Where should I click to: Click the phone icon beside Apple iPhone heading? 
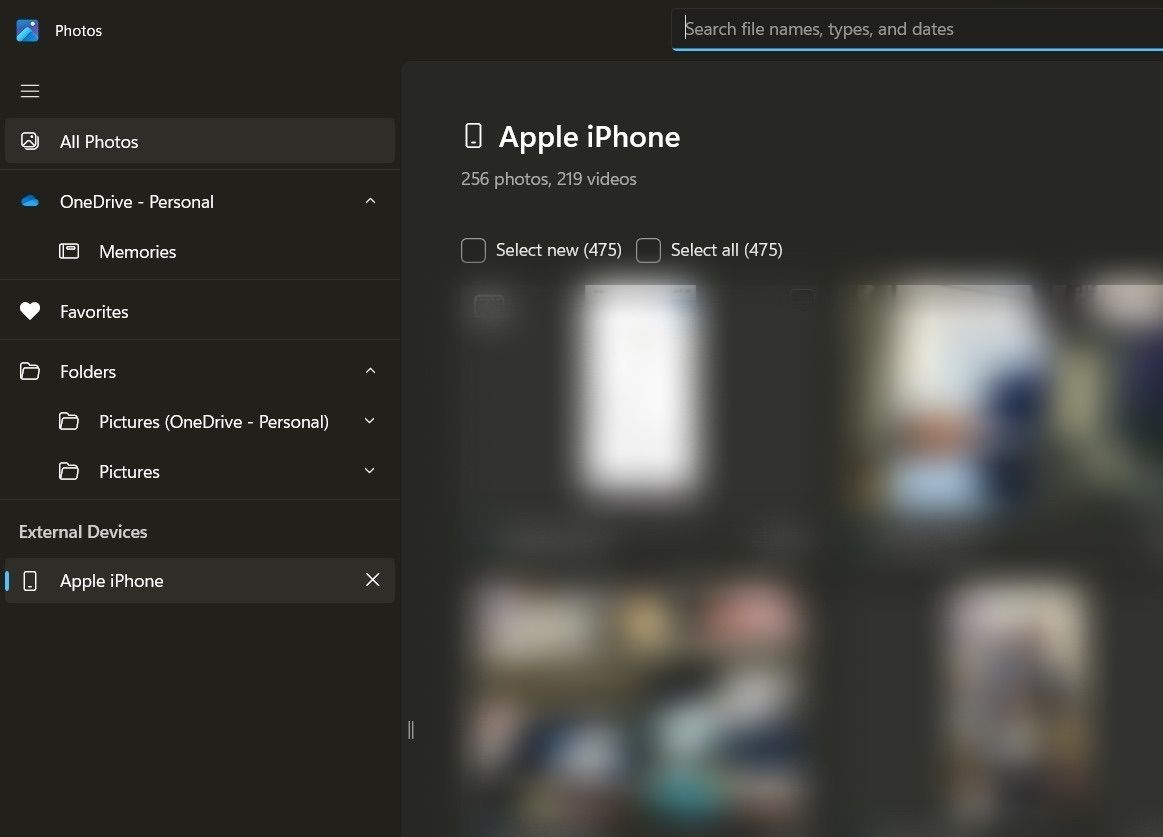(x=473, y=137)
